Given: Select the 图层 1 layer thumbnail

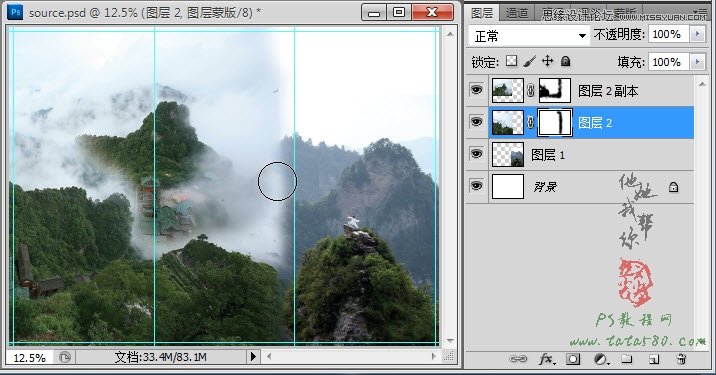Looking at the screenshot, I should [x=507, y=154].
